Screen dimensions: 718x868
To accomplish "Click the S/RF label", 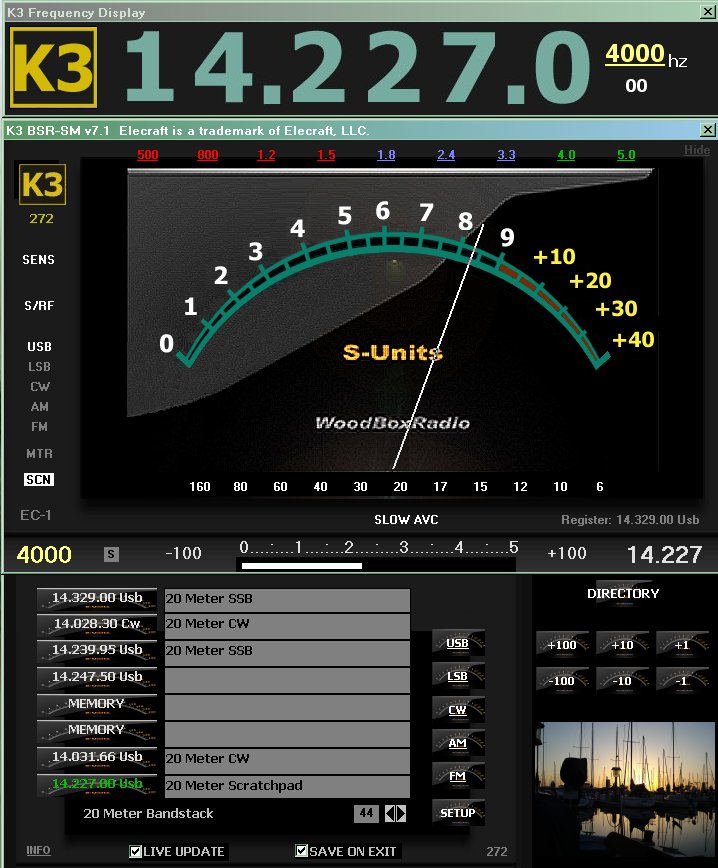I will (39, 305).
